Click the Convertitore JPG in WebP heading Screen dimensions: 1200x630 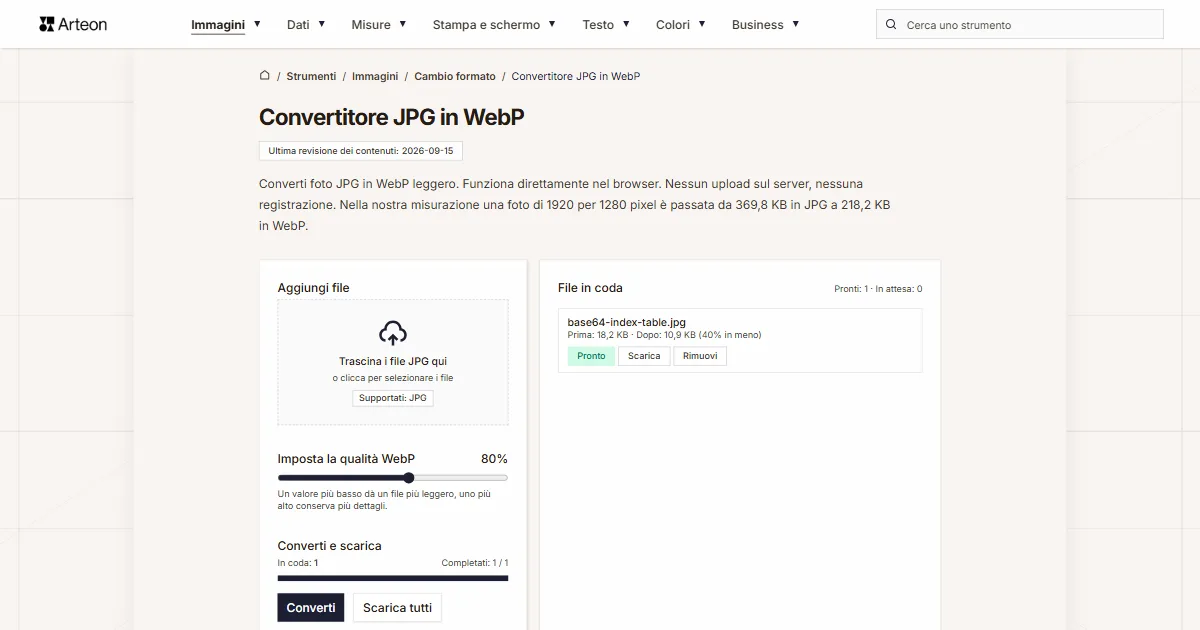(x=392, y=117)
